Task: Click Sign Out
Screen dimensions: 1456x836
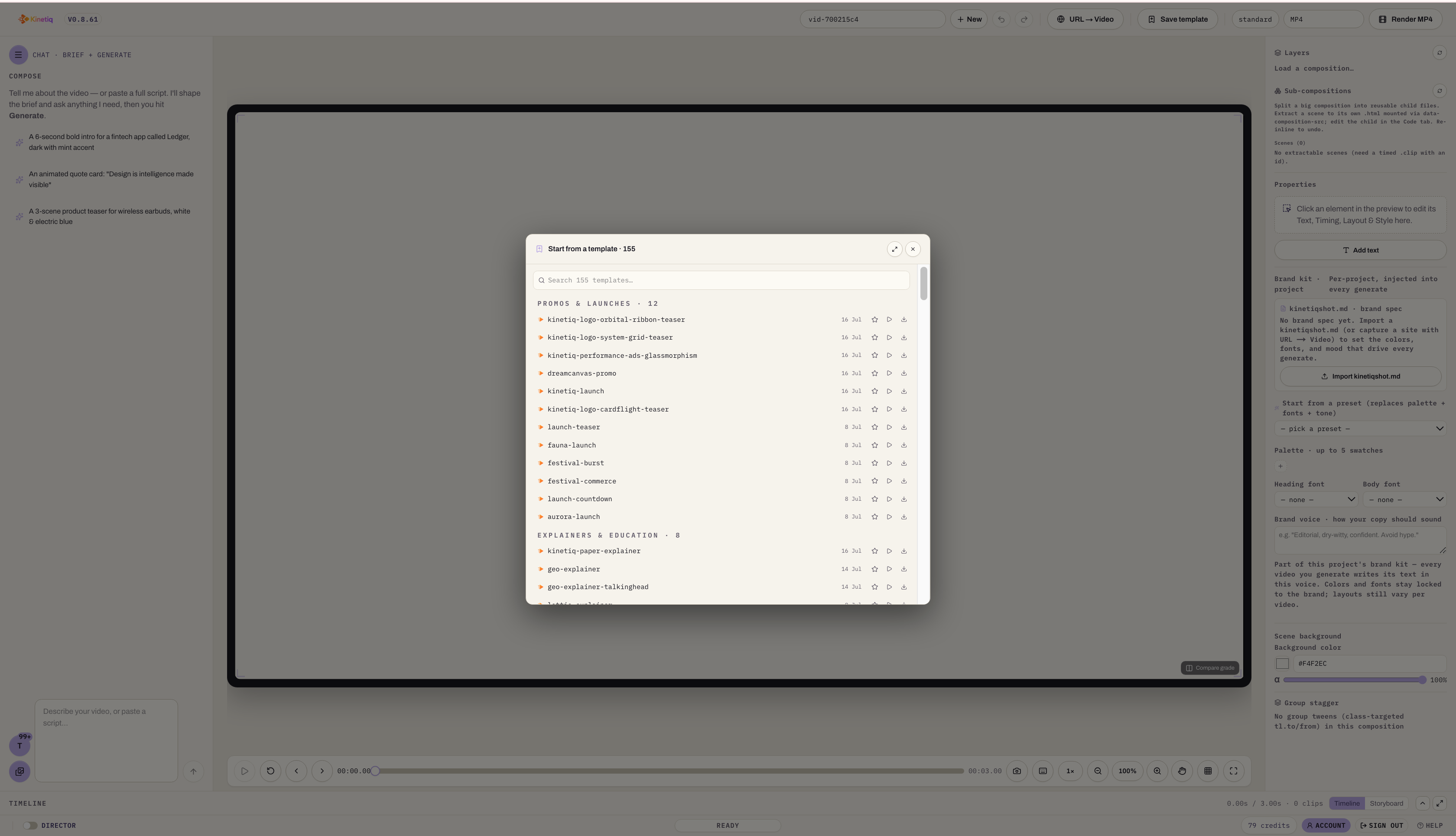Action: tap(1382, 826)
